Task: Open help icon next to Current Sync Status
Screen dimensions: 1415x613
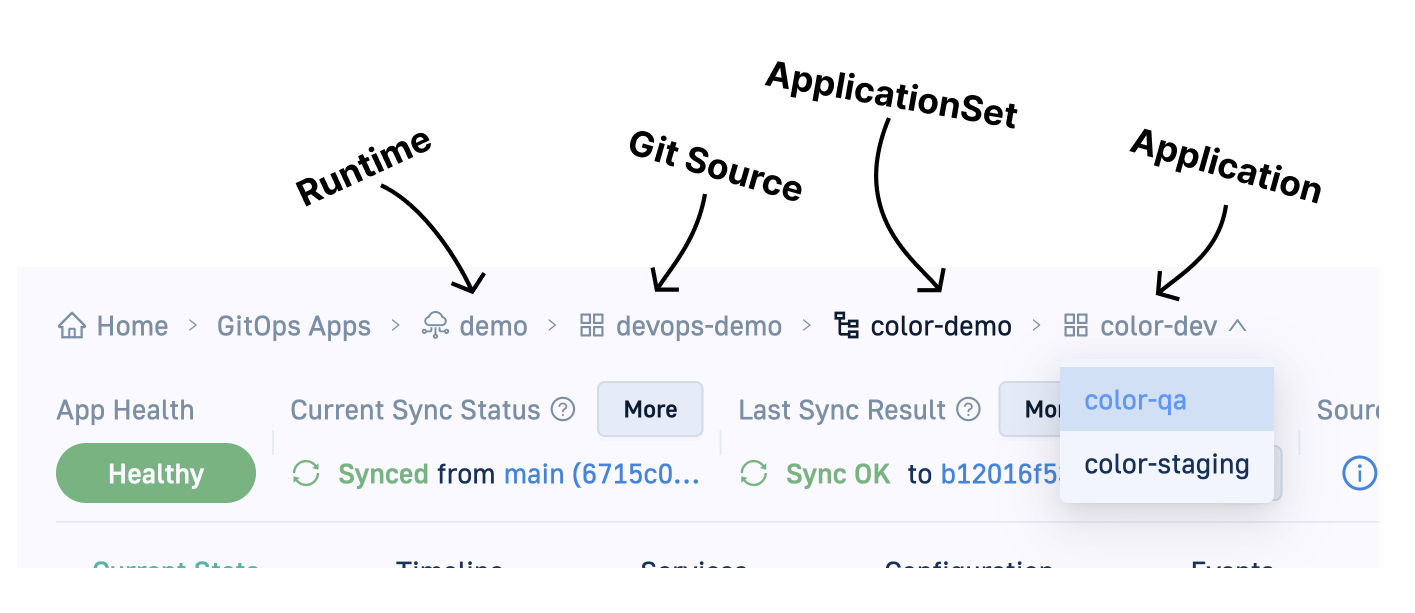Action: point(564,410)
